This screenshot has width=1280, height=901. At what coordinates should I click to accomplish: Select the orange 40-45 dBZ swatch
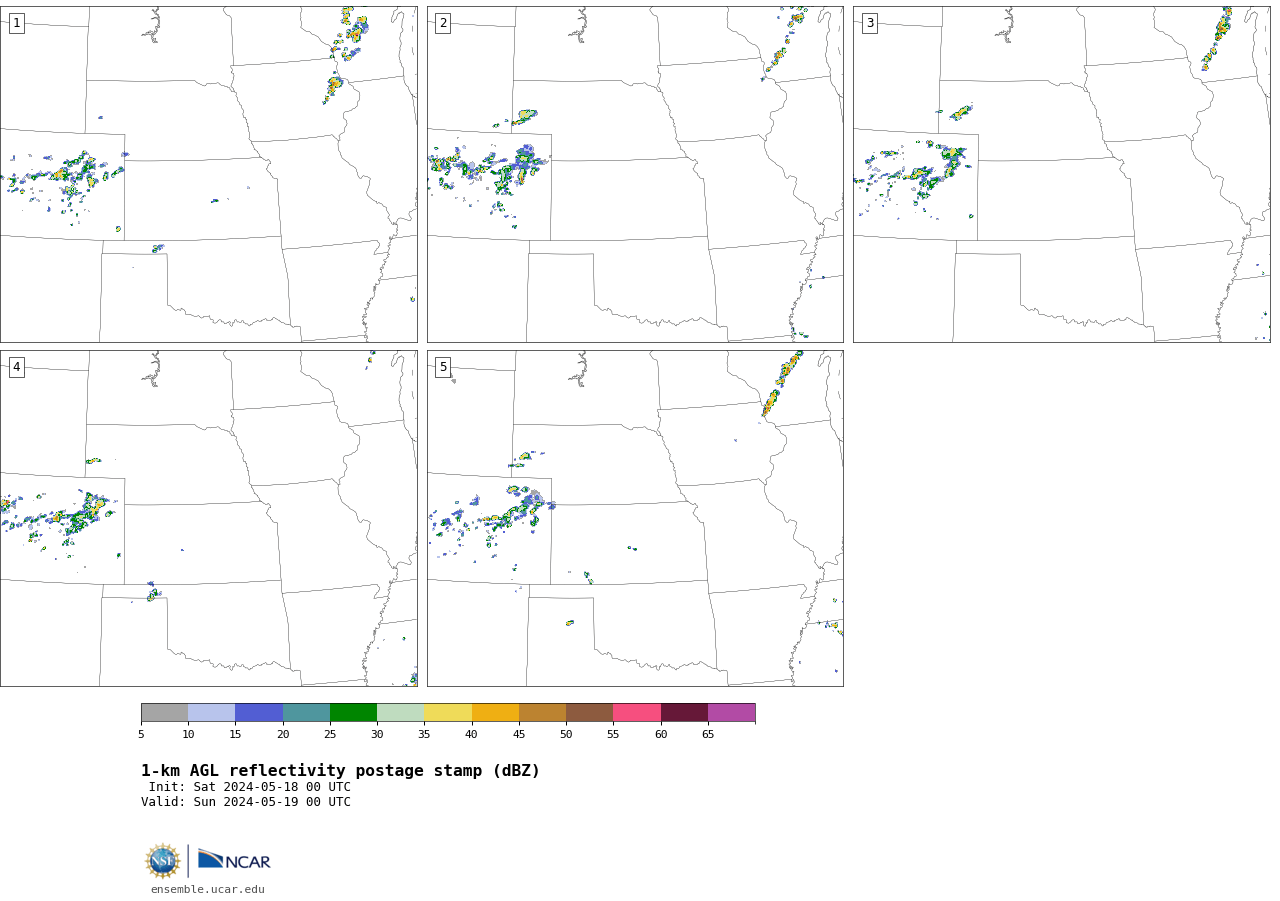tap(495, 713)
